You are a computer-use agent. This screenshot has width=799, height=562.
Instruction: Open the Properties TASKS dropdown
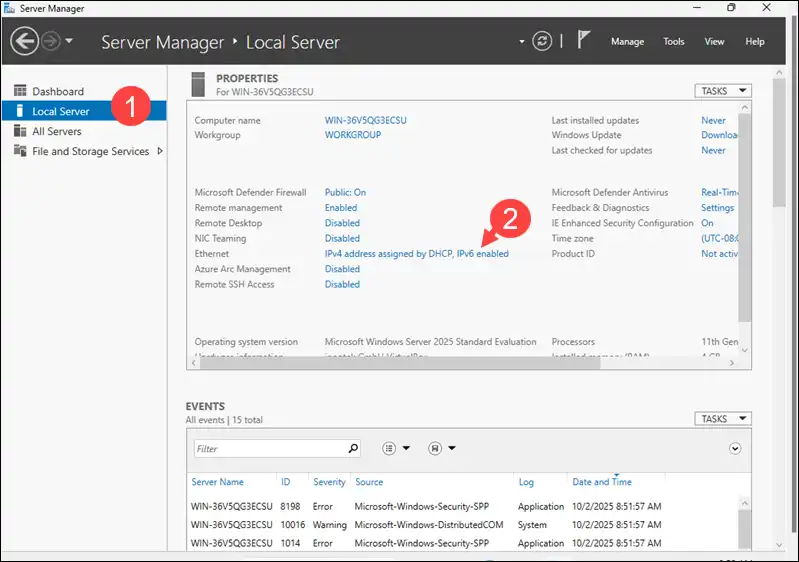pos(722,91)
